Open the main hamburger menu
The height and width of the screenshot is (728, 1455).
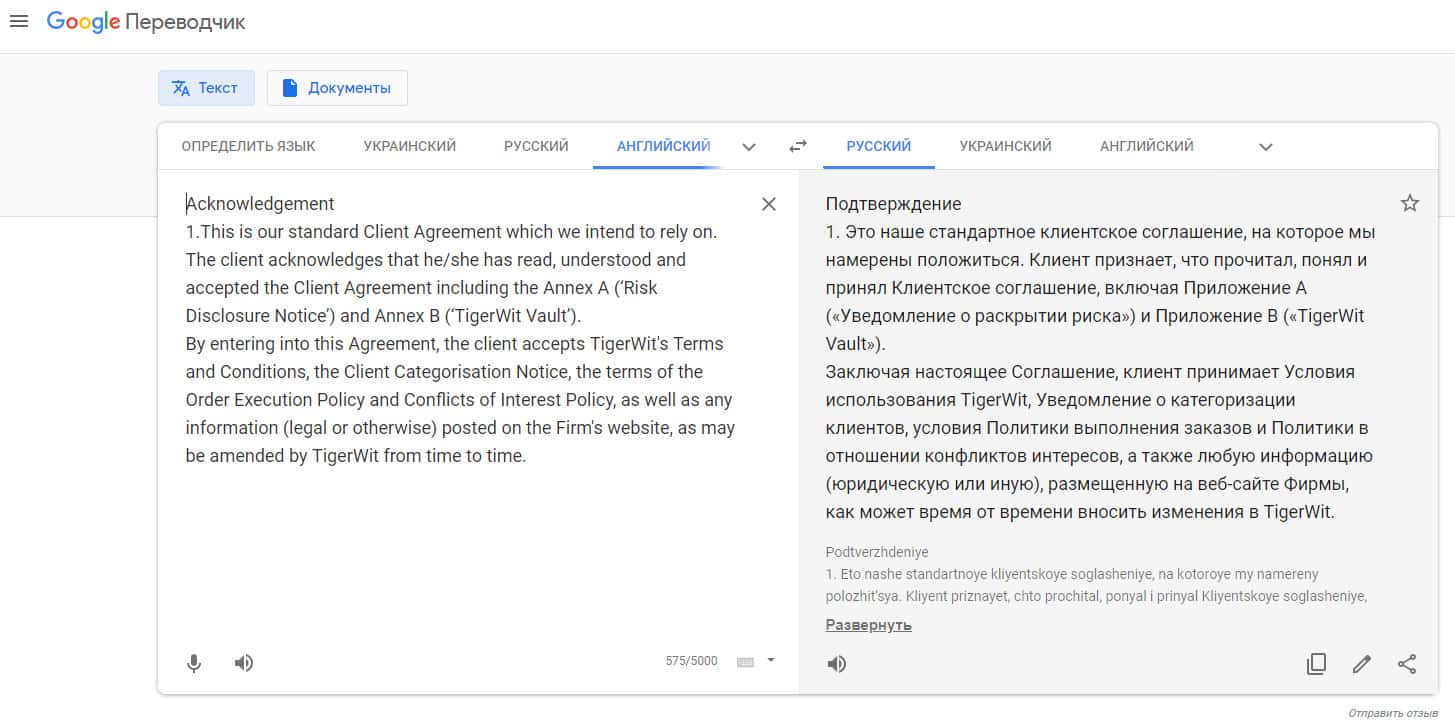pyautogui.click(x=18, y=21)
